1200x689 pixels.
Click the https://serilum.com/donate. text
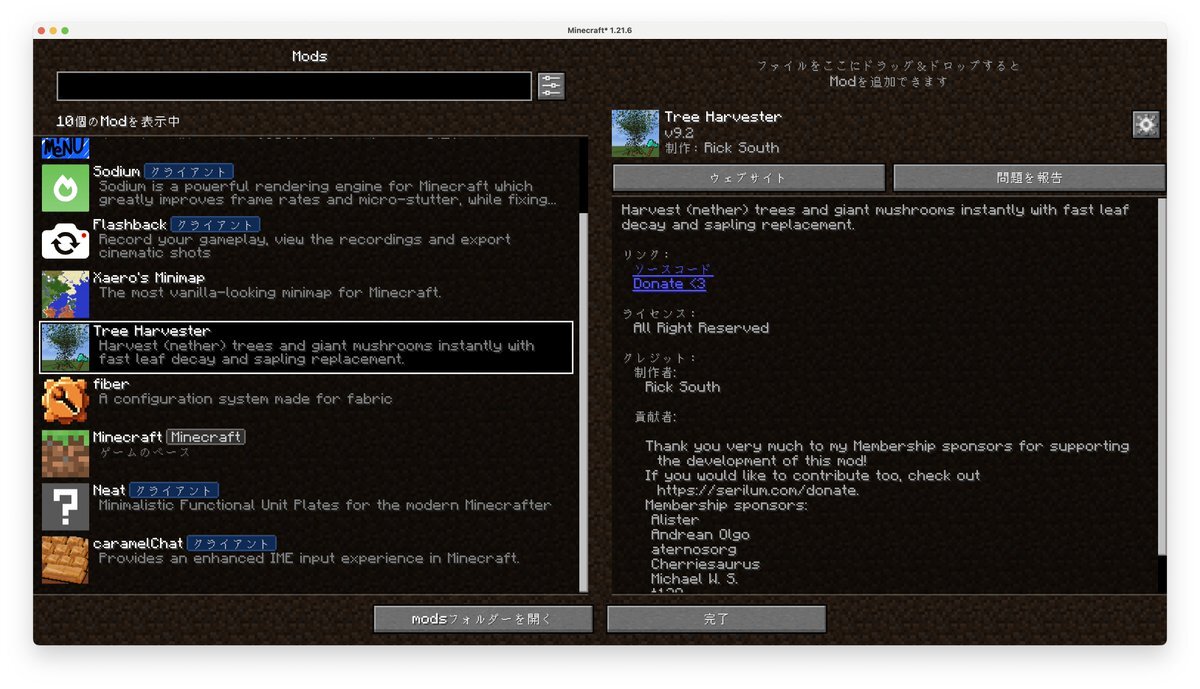coord(758,490)
